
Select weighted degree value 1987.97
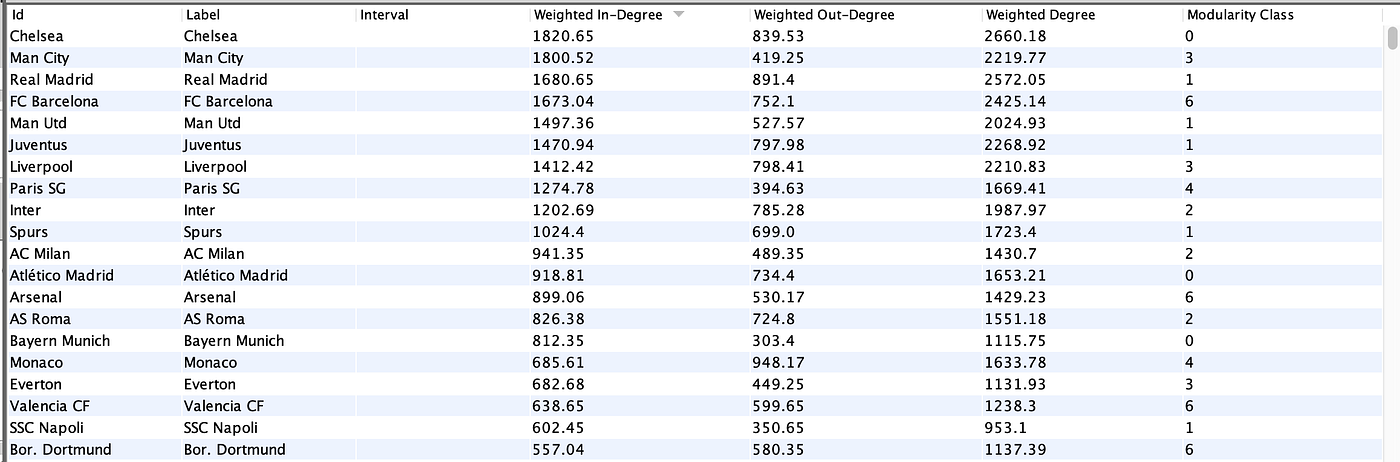1017,210
